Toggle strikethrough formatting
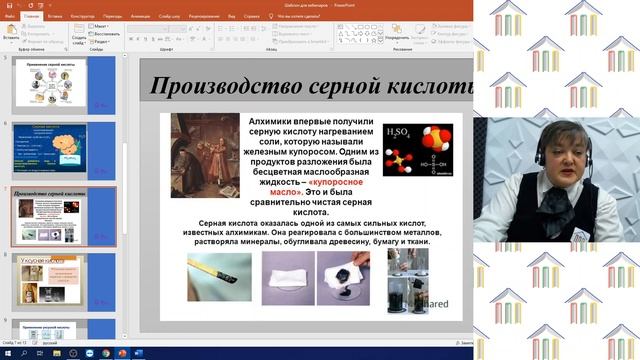This screenshot has width=640, height=360. (160, 39)
